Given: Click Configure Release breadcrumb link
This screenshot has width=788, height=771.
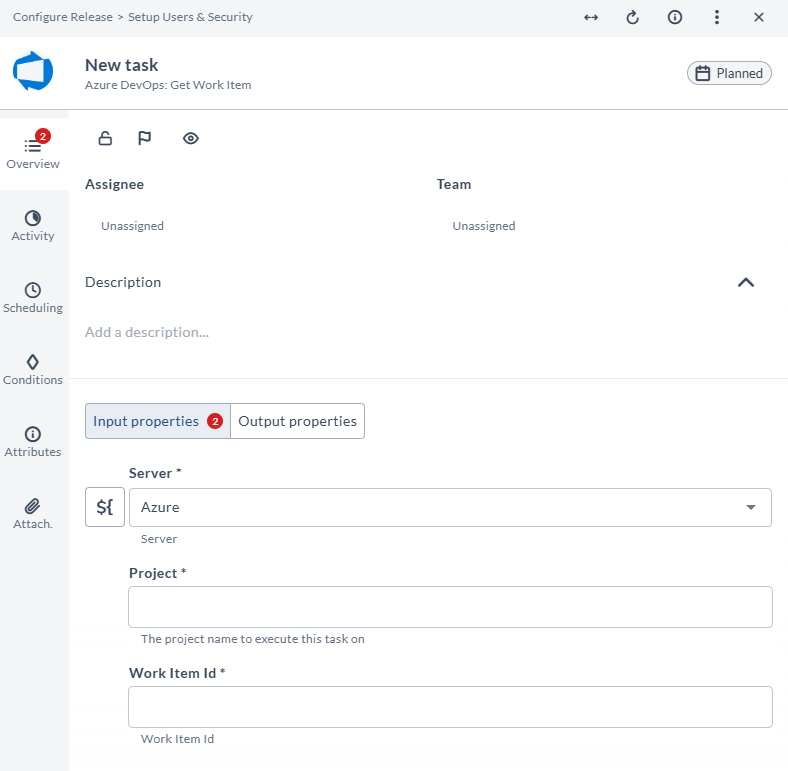Looking at the screenshot, I should click(x=63, y=17).
